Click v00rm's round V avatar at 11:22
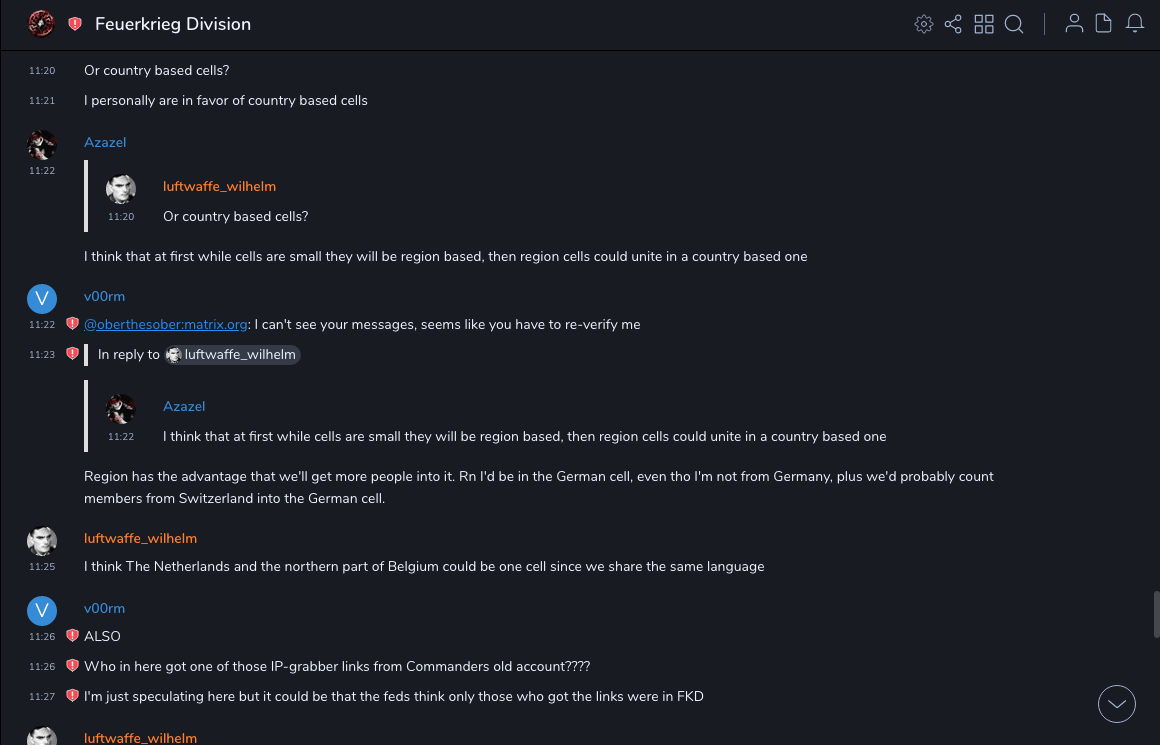The image size is (1160, 745). tap(41, 299)
